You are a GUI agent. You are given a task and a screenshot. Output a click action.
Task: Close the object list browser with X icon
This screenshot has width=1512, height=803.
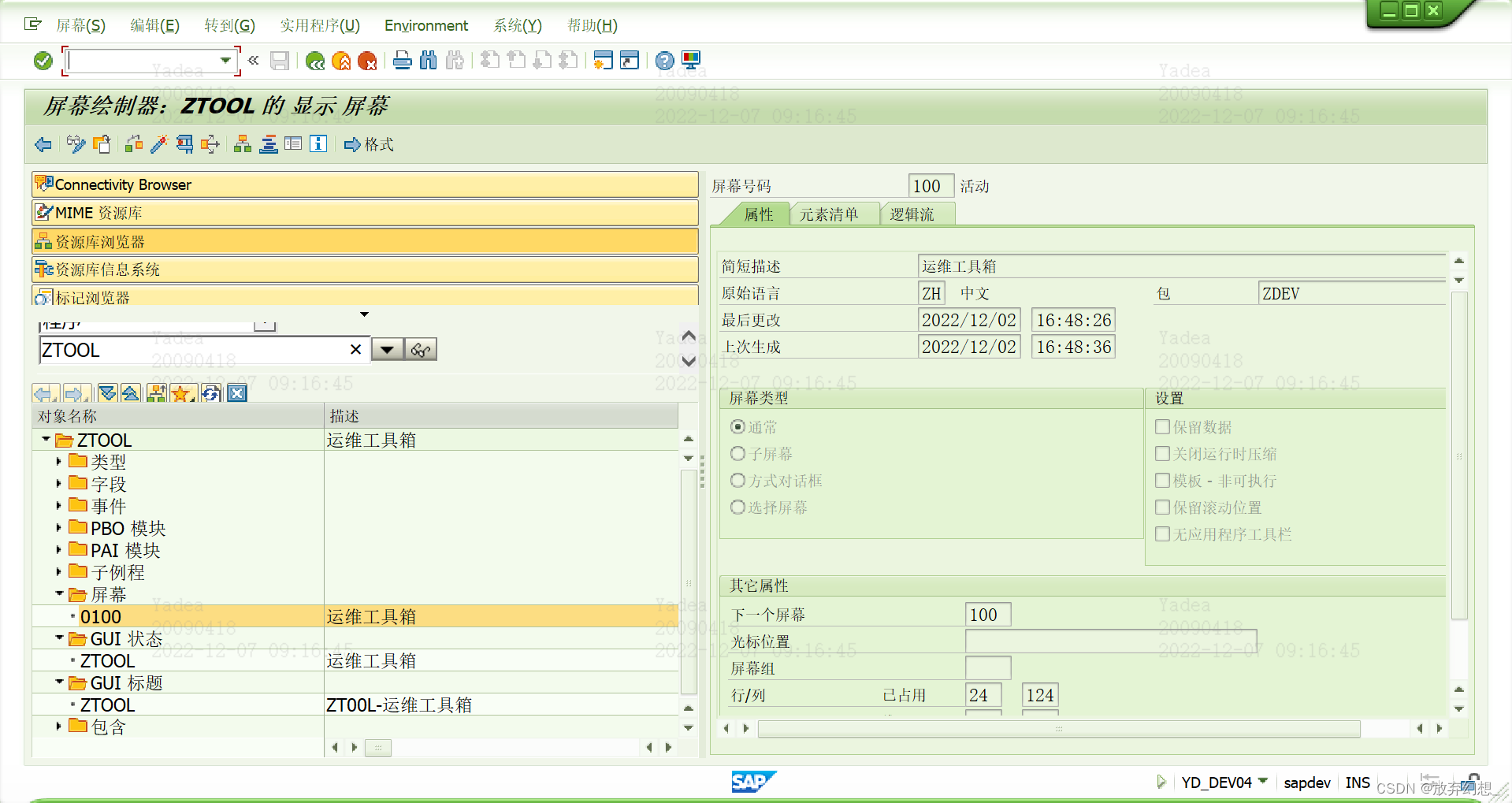(x=237, y=393)
